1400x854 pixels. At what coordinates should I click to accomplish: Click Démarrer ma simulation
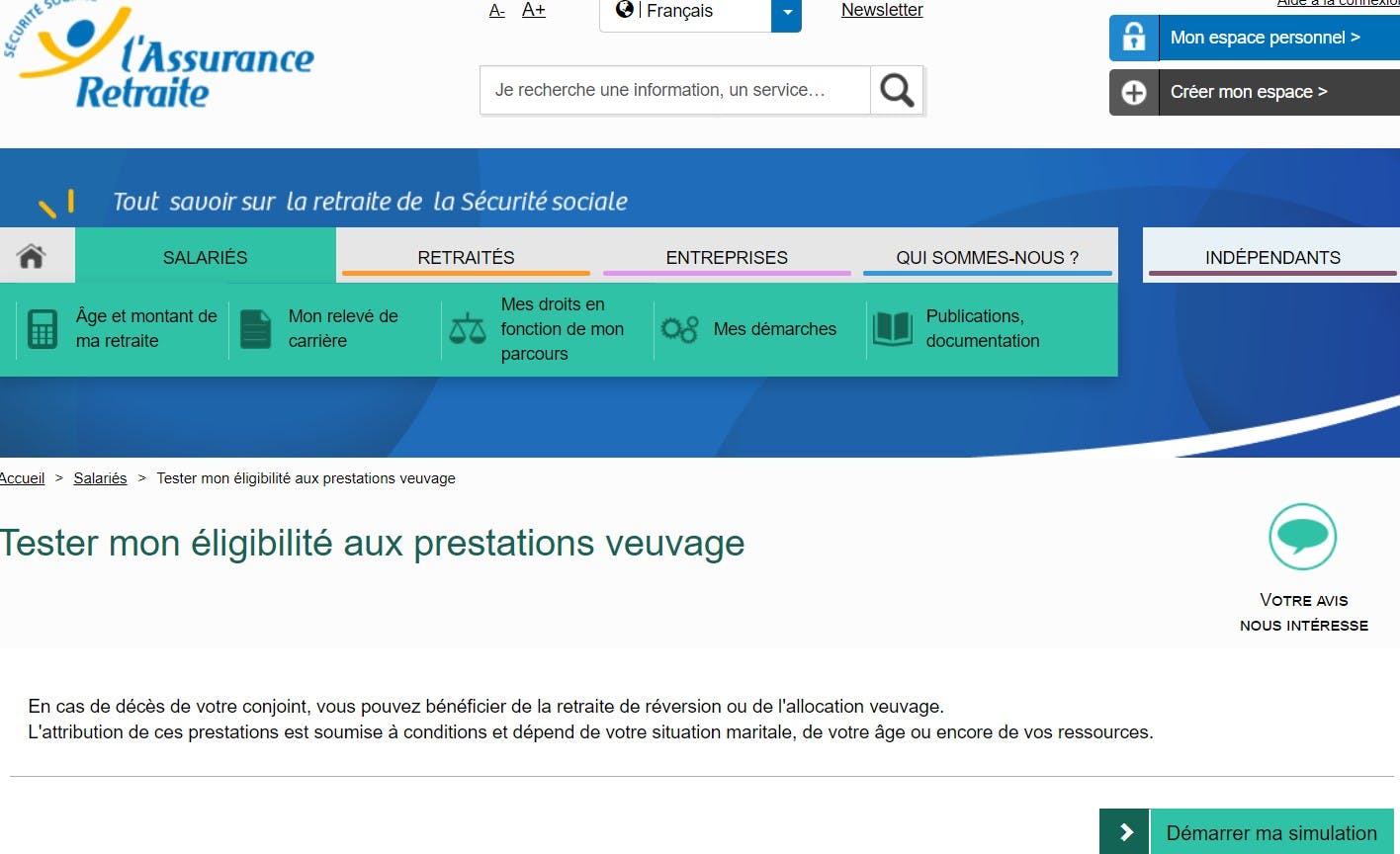[1271, 831]
